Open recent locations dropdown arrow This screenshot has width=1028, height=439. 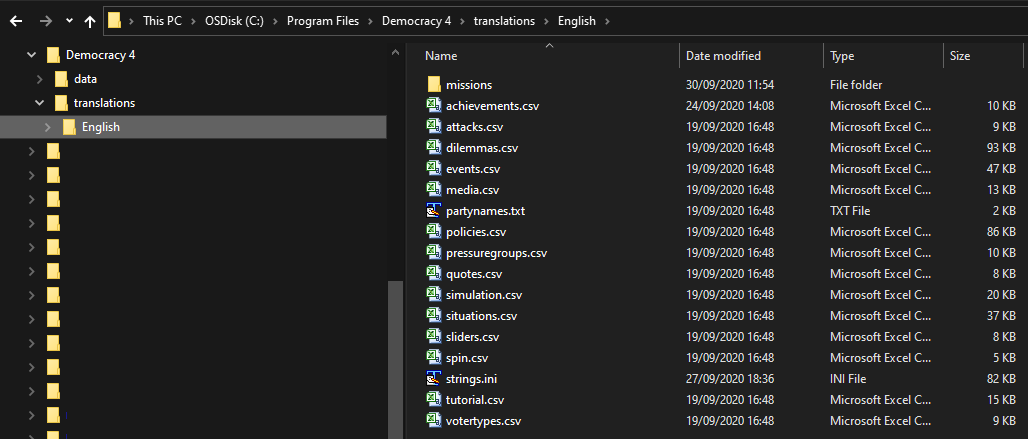[69, 21]
